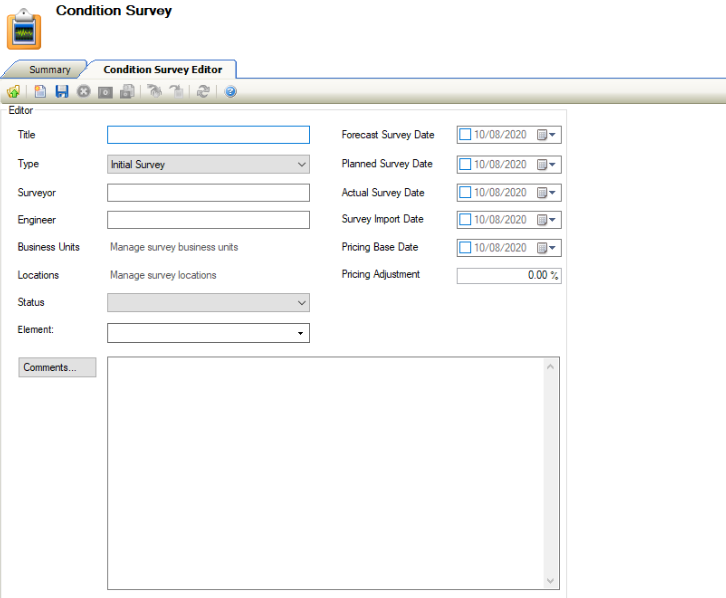Click the Comments... button
The image size is (726, 598).
pyautogui.click(x=57, y=368)
